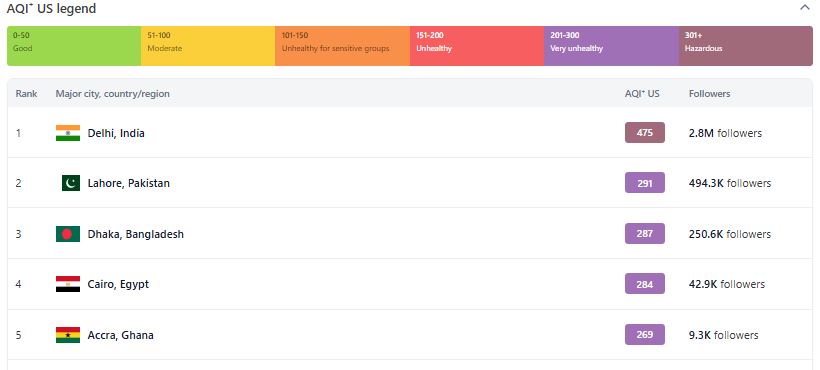820x370 pixels.
Task: Click the Hazardous 301+ legend swatch
Action: tap(746, 46)
